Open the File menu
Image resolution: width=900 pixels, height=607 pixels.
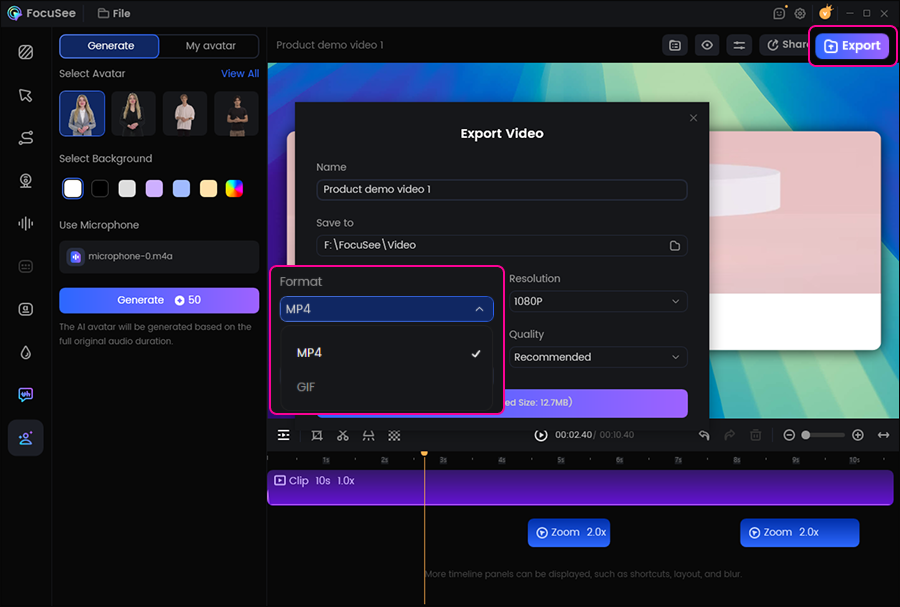[x=114, y=14]
